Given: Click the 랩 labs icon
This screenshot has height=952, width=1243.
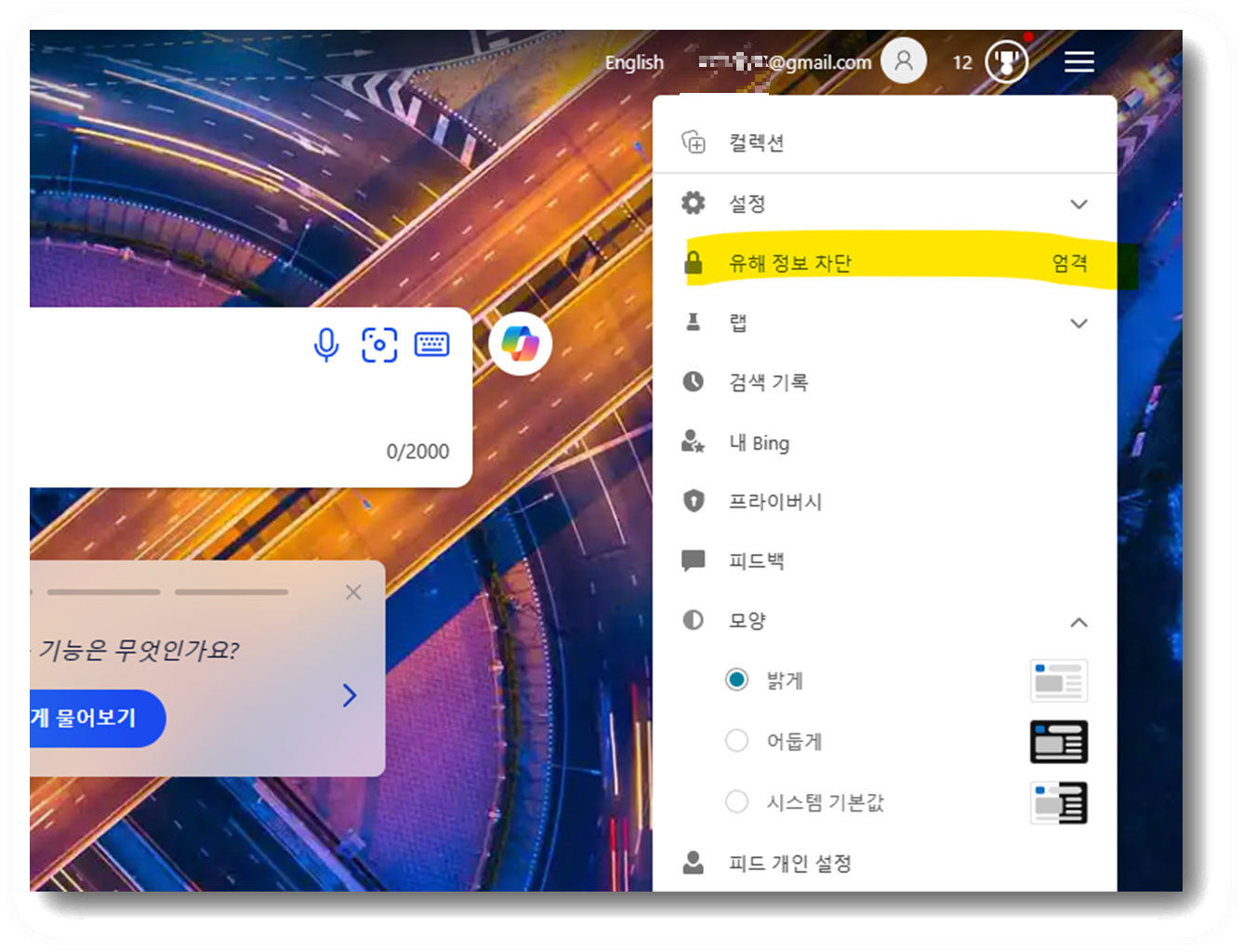Looking at the screenshot, I should click(694, 322).
